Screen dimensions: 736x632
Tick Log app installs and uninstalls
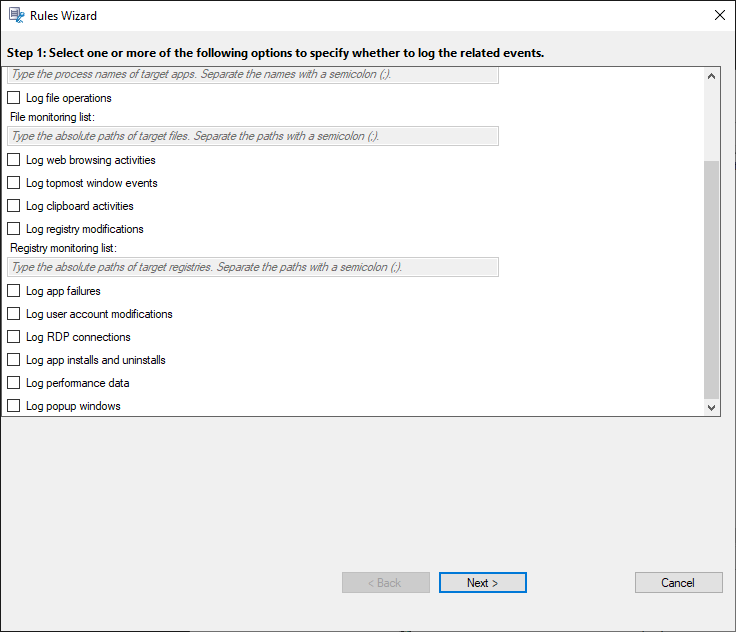[x=14, y=360]
